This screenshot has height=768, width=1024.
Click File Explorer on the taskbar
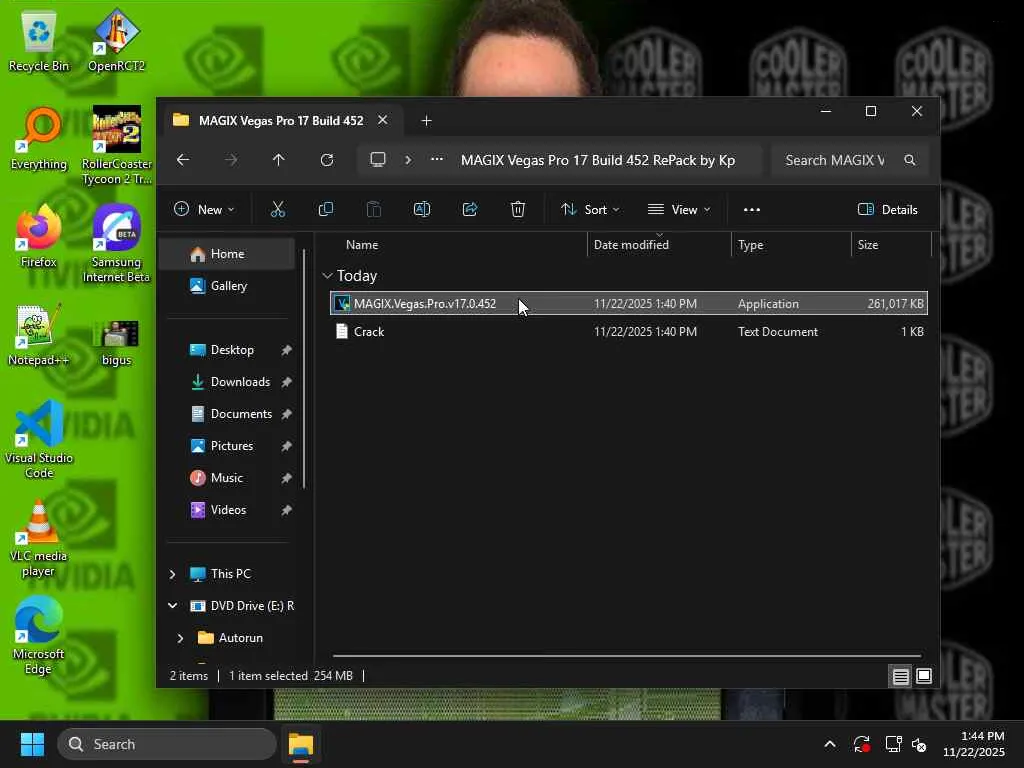tap(301, 744)
